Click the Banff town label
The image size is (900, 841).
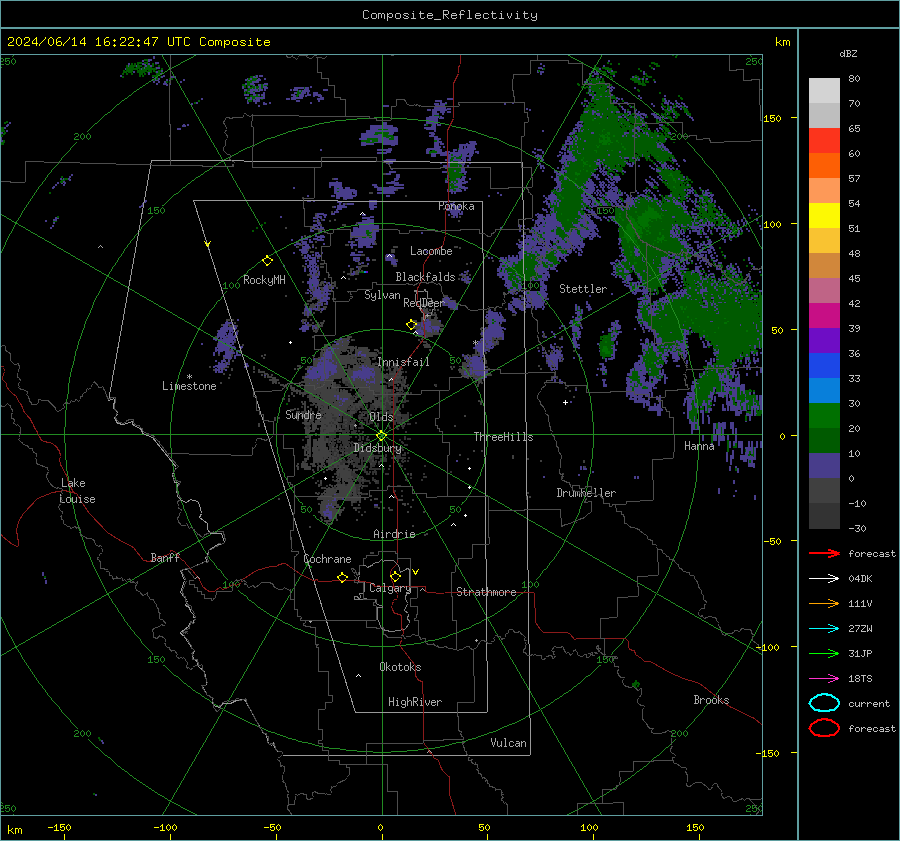coord(165,557)
